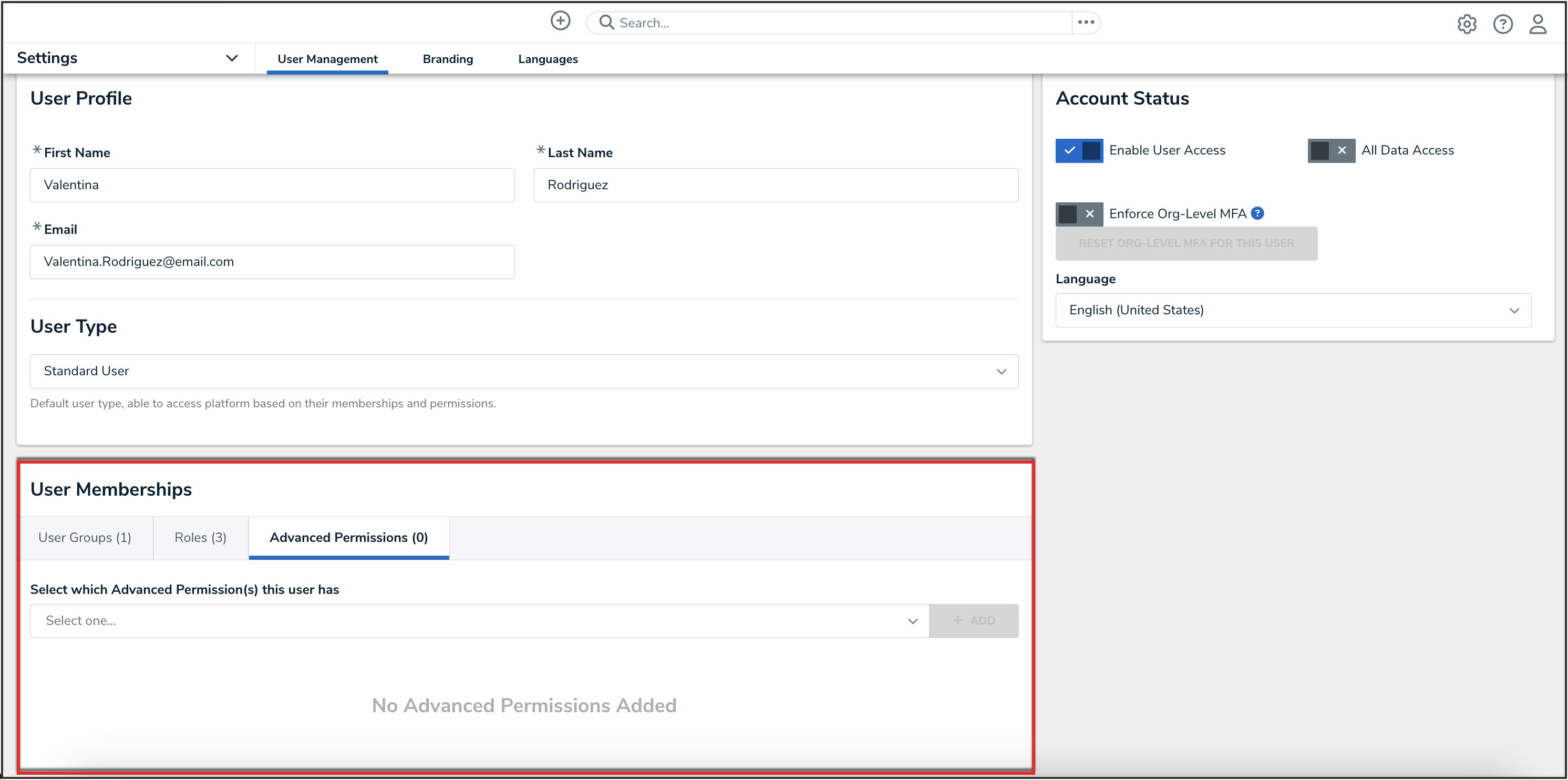Expand the Settings dropdown chevron
The height and width of the screenshot is (780, 1568).
[231, 58]
